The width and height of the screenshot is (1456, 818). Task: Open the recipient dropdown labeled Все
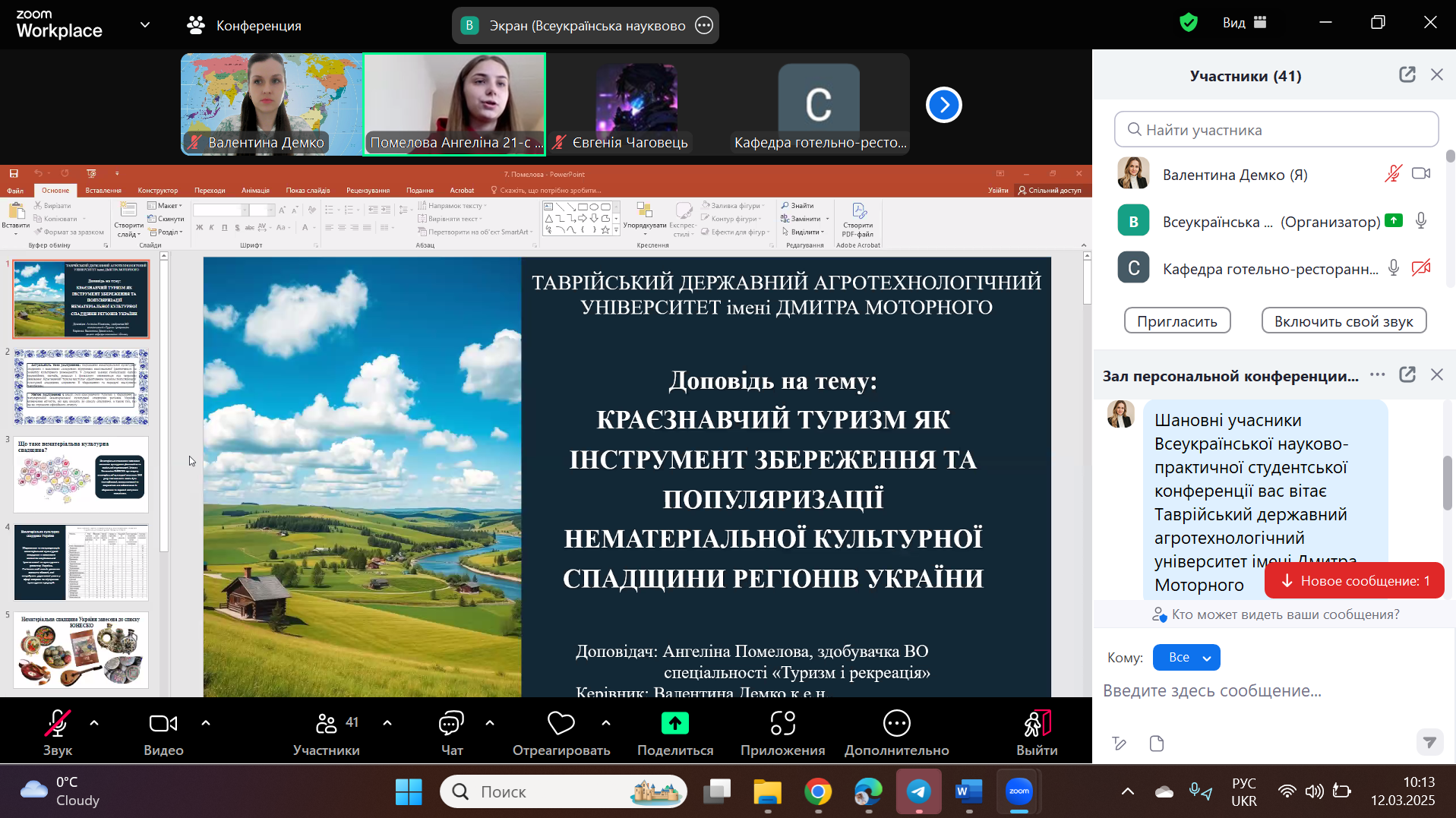pos(1186,658)
